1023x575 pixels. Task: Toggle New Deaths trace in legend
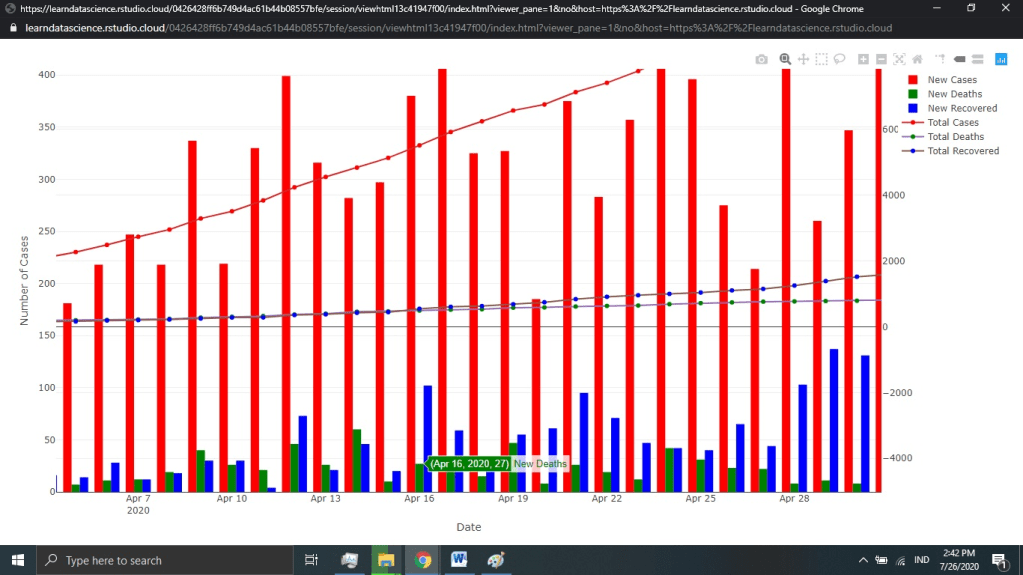(955, 94)
